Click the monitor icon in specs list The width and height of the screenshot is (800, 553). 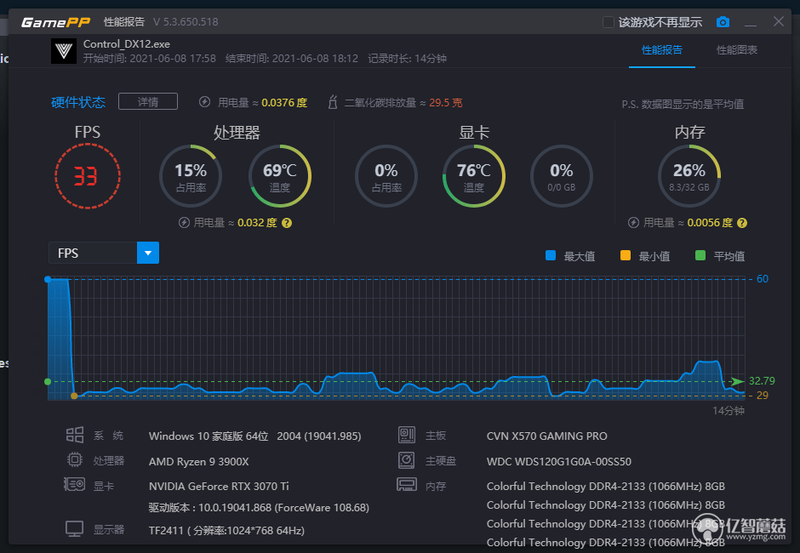(74, 529)
